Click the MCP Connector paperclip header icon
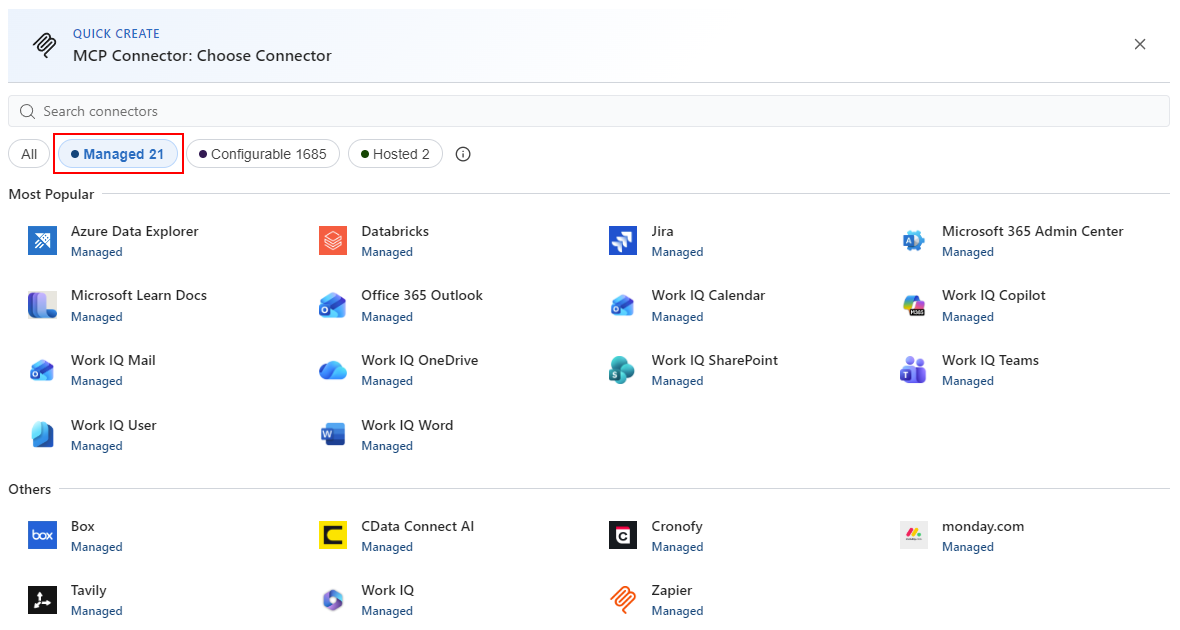 [44, 45]
